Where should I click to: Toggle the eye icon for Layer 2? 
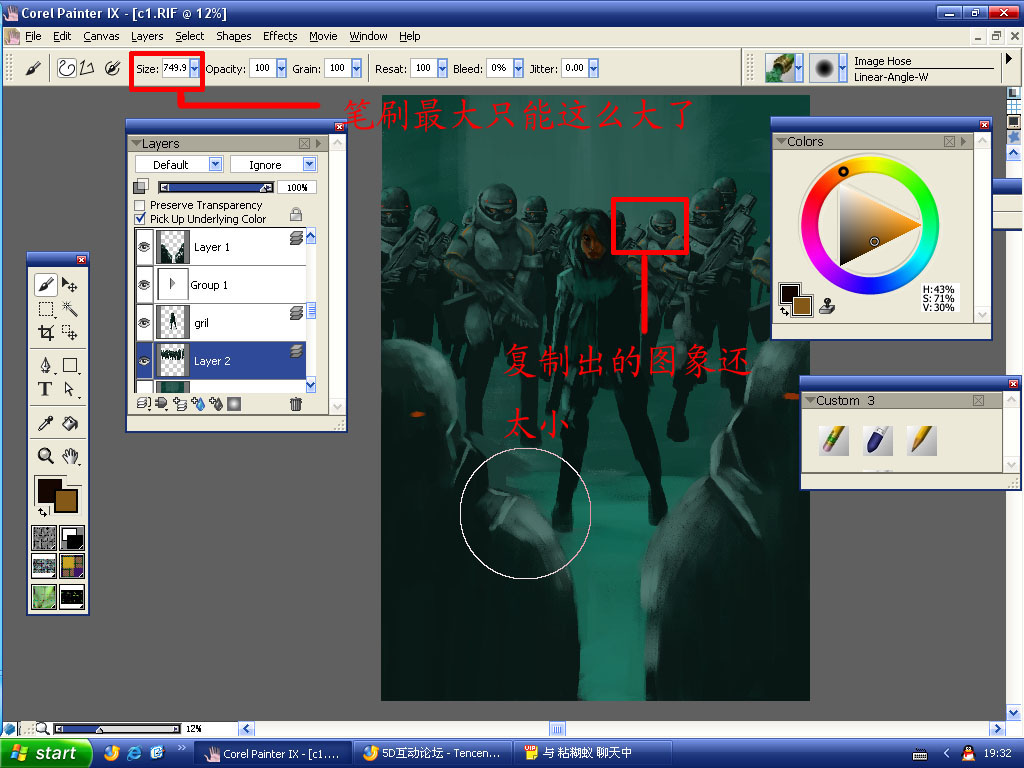[x=144, y=361]
